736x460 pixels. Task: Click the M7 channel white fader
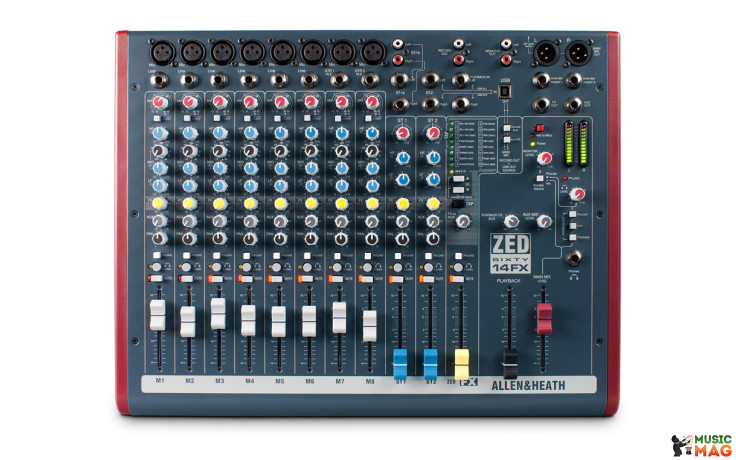pyautogui.click(x=339, y=317)
